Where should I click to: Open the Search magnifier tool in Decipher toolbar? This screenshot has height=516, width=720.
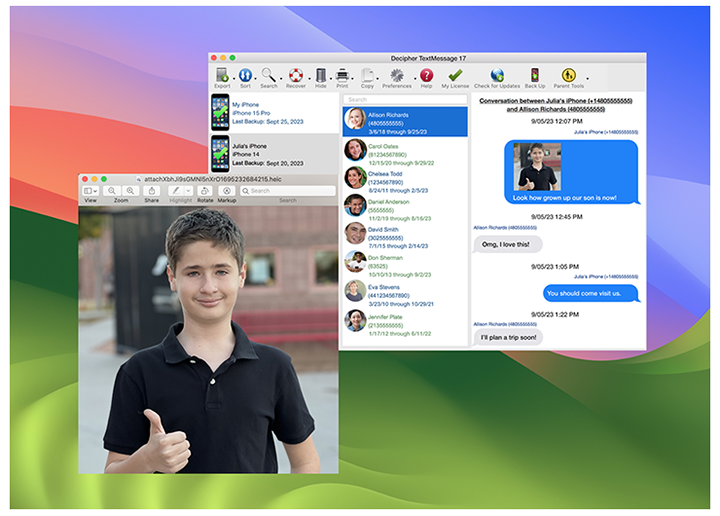[x=268, y=75]
